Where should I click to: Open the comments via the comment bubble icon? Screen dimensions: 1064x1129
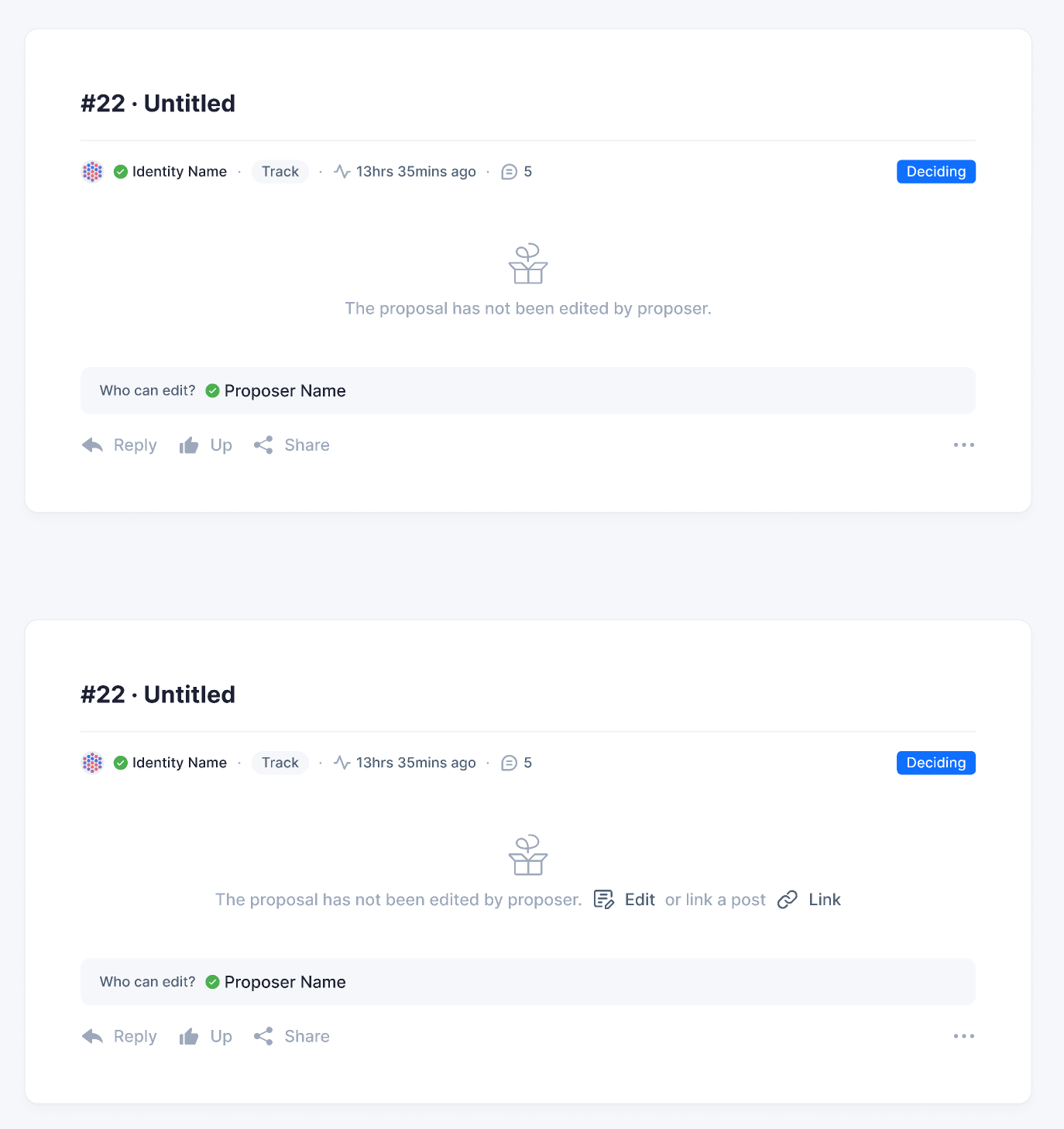510,171
